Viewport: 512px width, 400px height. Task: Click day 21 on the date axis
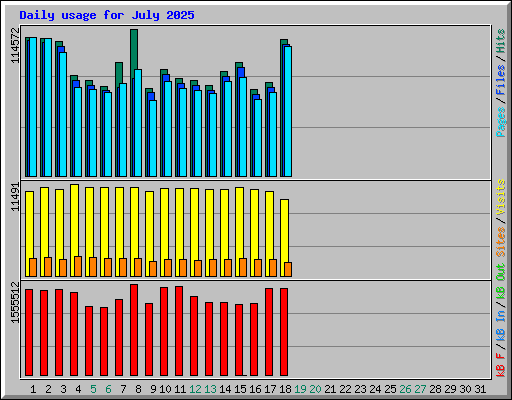[330, 389]
